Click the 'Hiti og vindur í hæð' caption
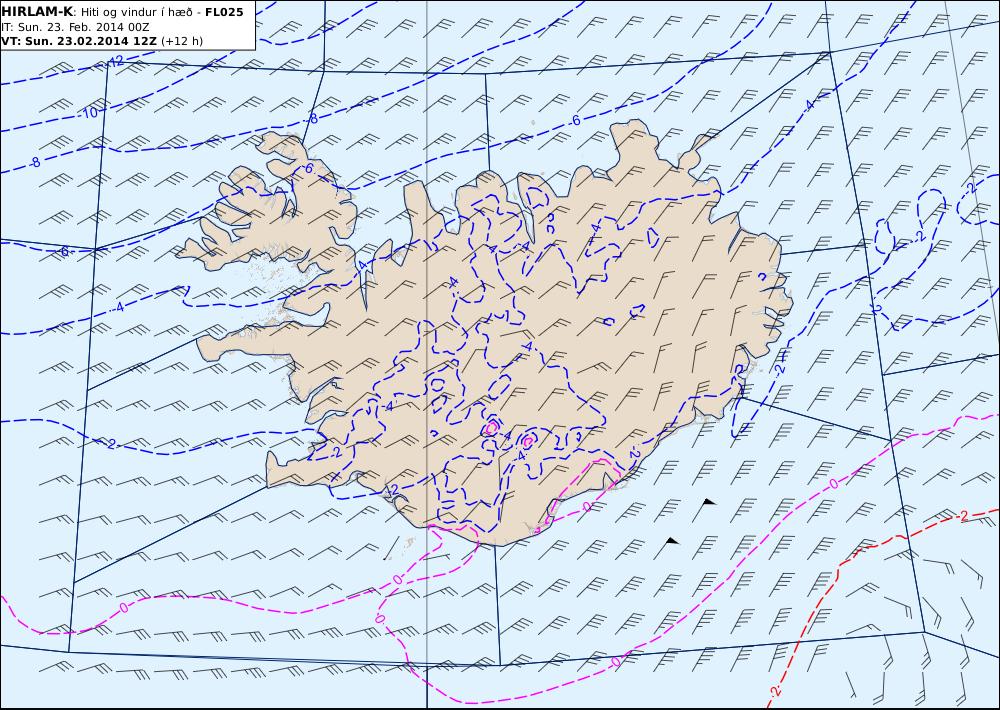This screenshot has width=1000, height=710. tap(136, 13)
